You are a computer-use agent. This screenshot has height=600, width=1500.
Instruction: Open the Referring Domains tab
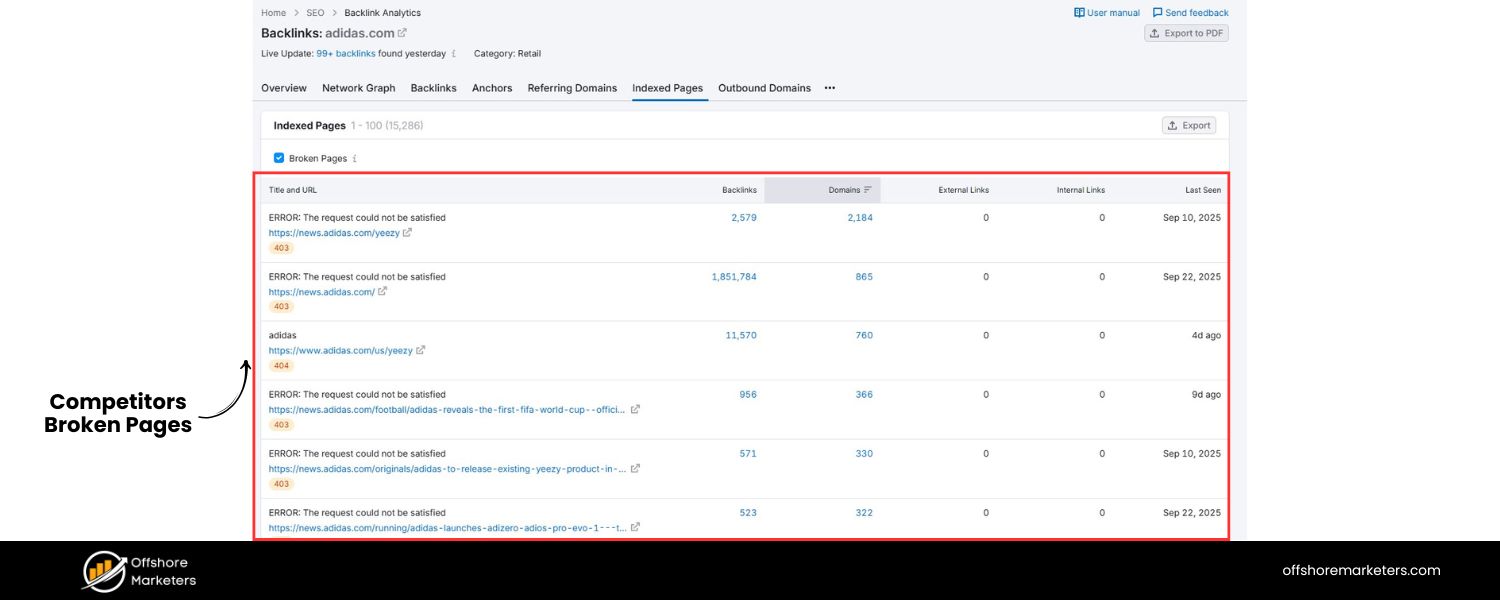pyautogui.click(x=572, y=88)
